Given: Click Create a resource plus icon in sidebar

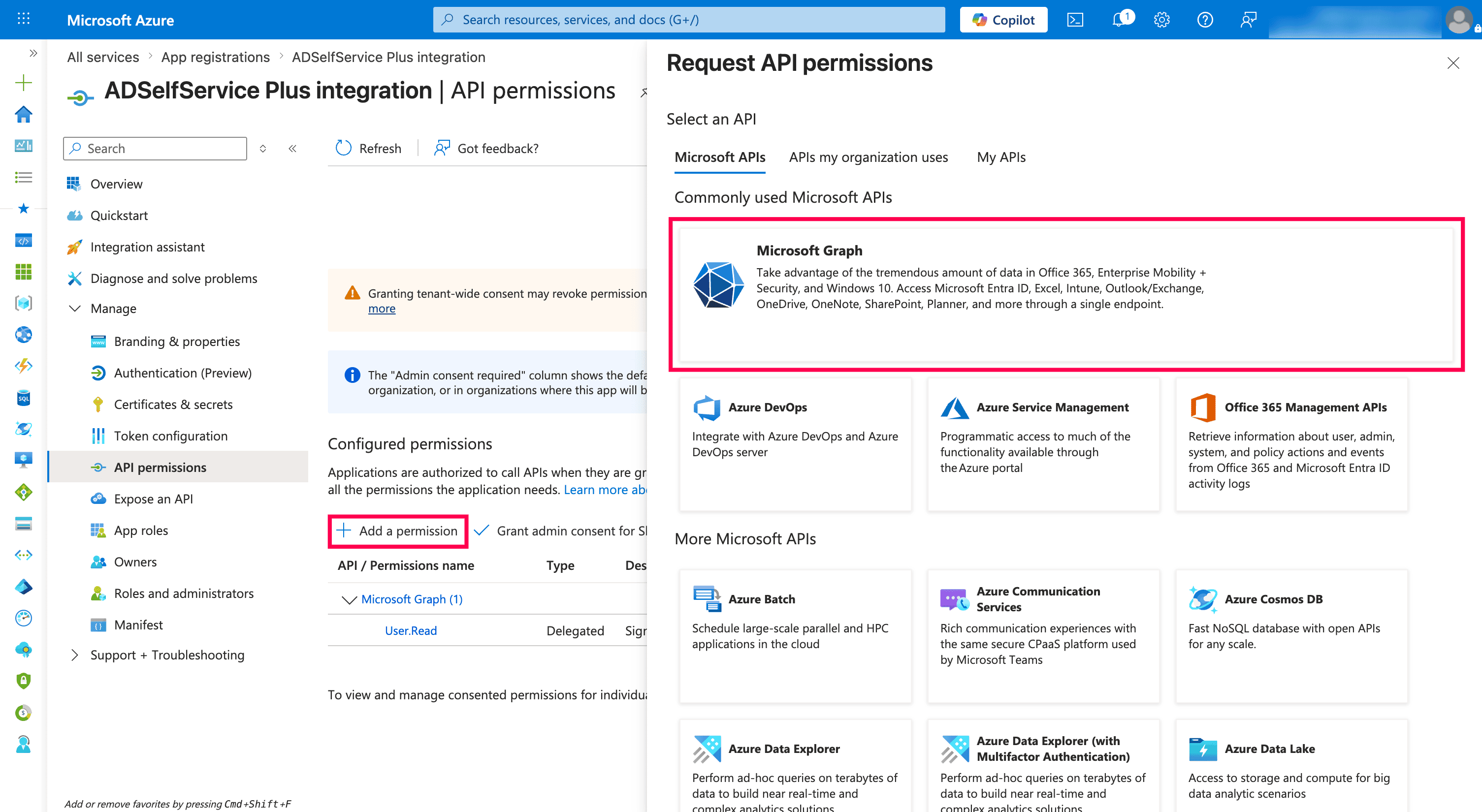Looking at the screenshot, I should 24,82.
